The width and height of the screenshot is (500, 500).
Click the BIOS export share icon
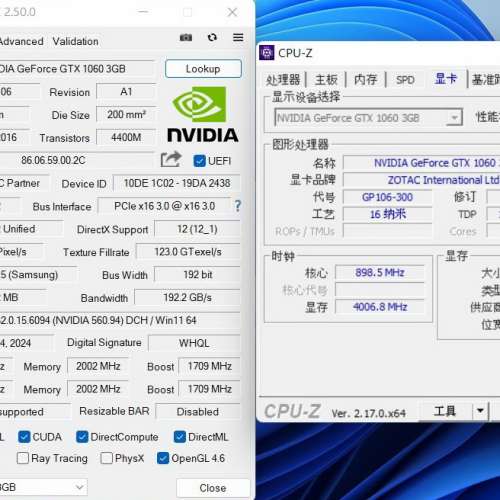coord(171,159)
